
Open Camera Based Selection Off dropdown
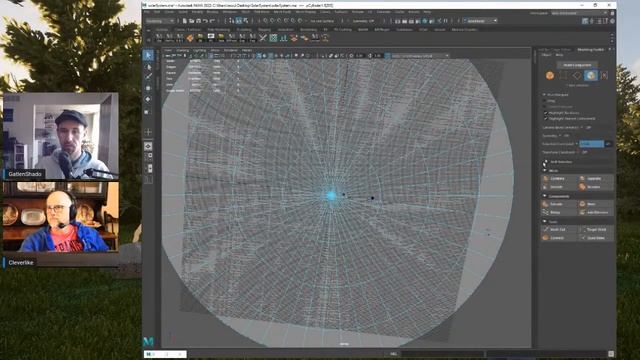(x=587, y=127)
